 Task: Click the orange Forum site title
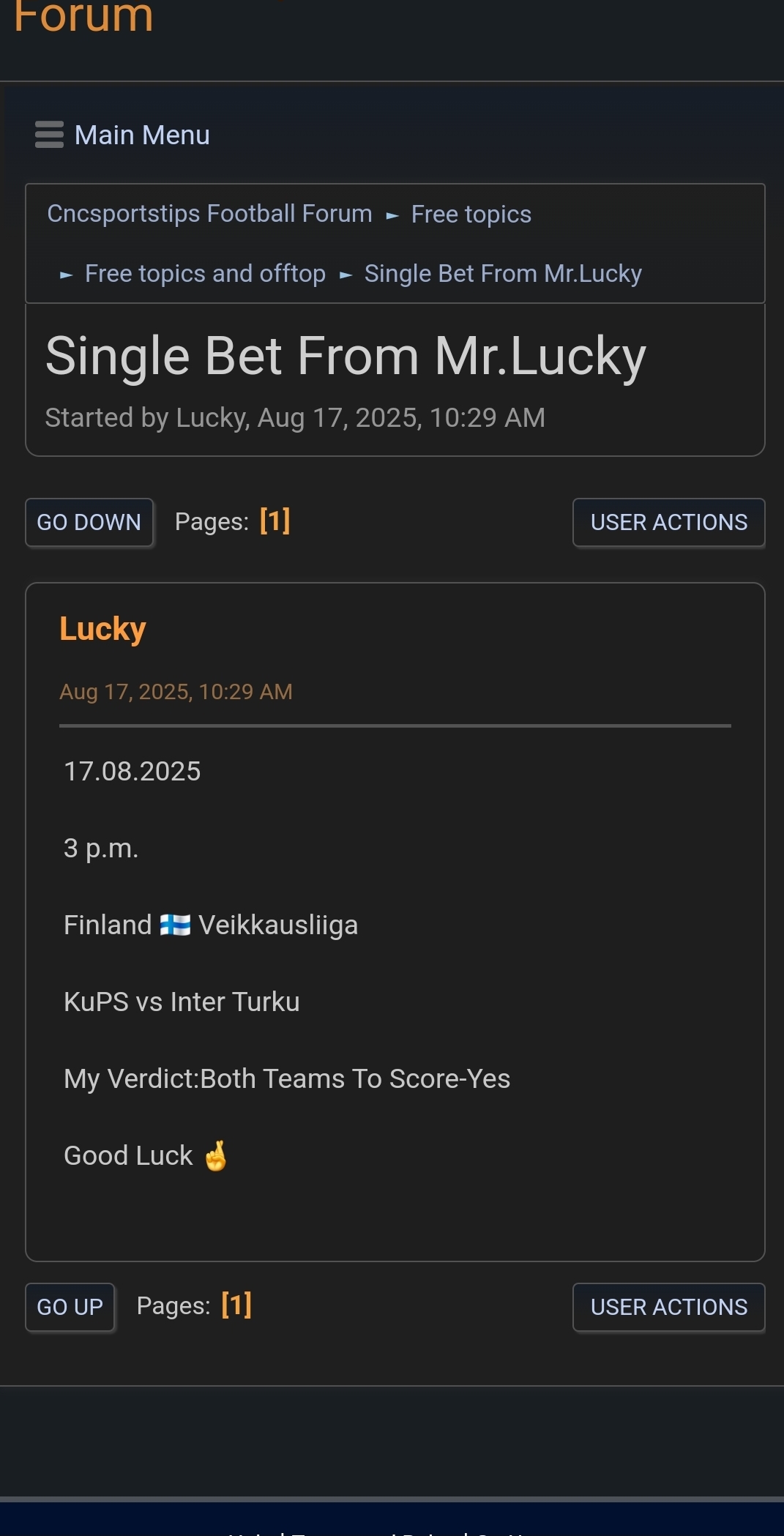[83, 16]
